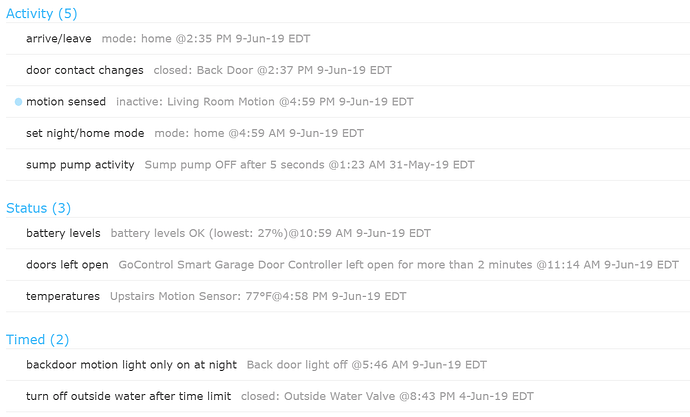Open backdoor motion light only on at night
The height and width of the screenshot is (417, 690).
pyautogui.click(x=132, y=365)
